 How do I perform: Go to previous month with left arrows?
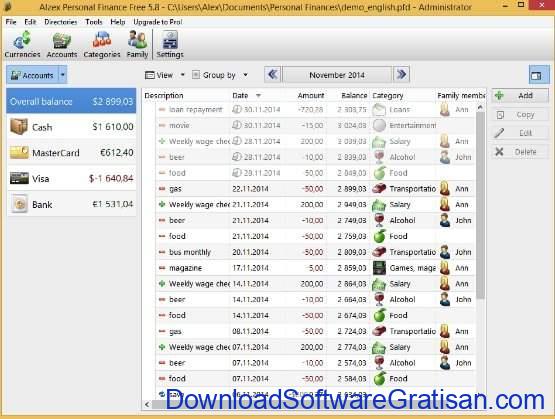coord(273,75)
